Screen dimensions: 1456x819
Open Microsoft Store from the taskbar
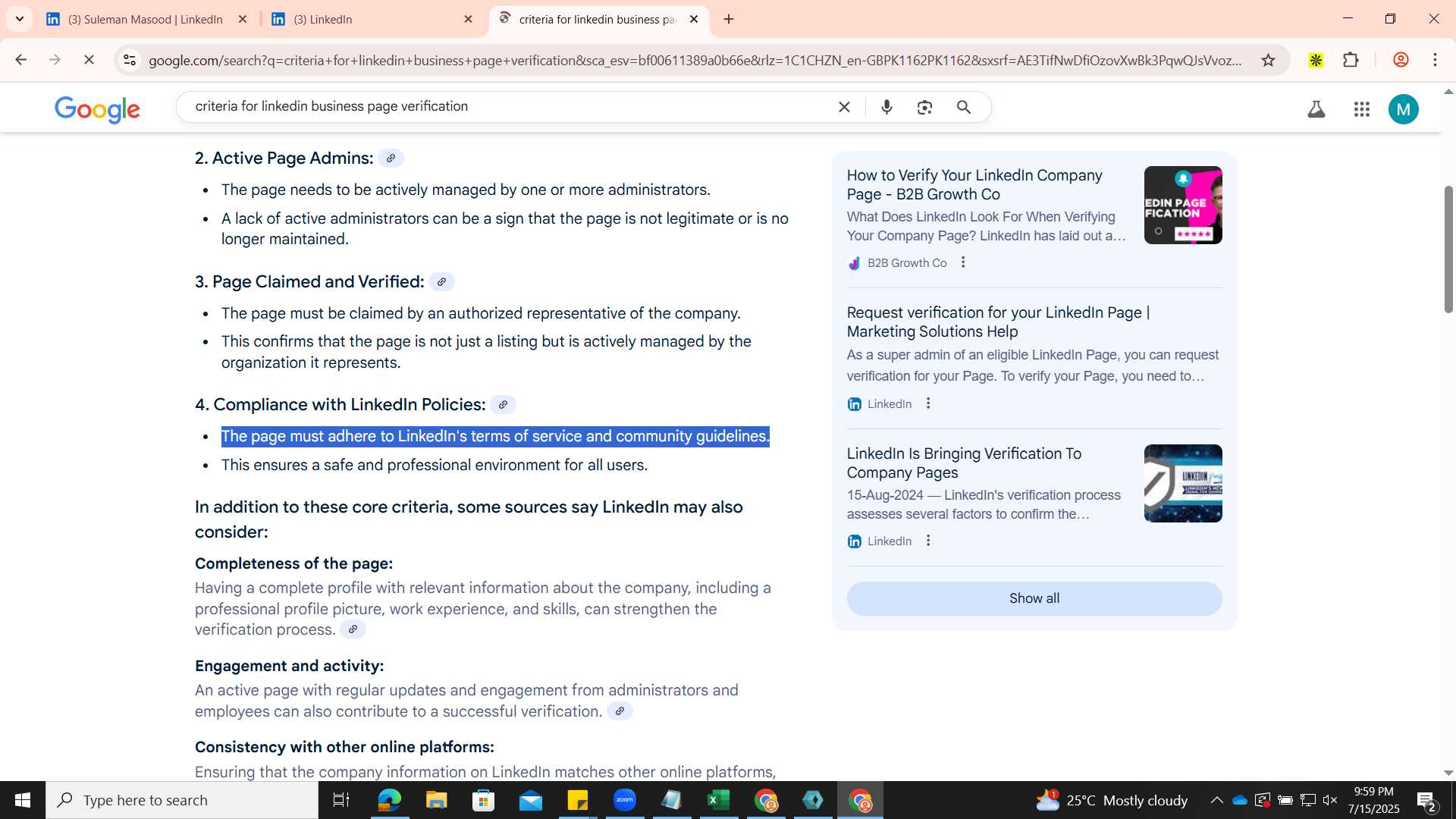coord(483,800)
